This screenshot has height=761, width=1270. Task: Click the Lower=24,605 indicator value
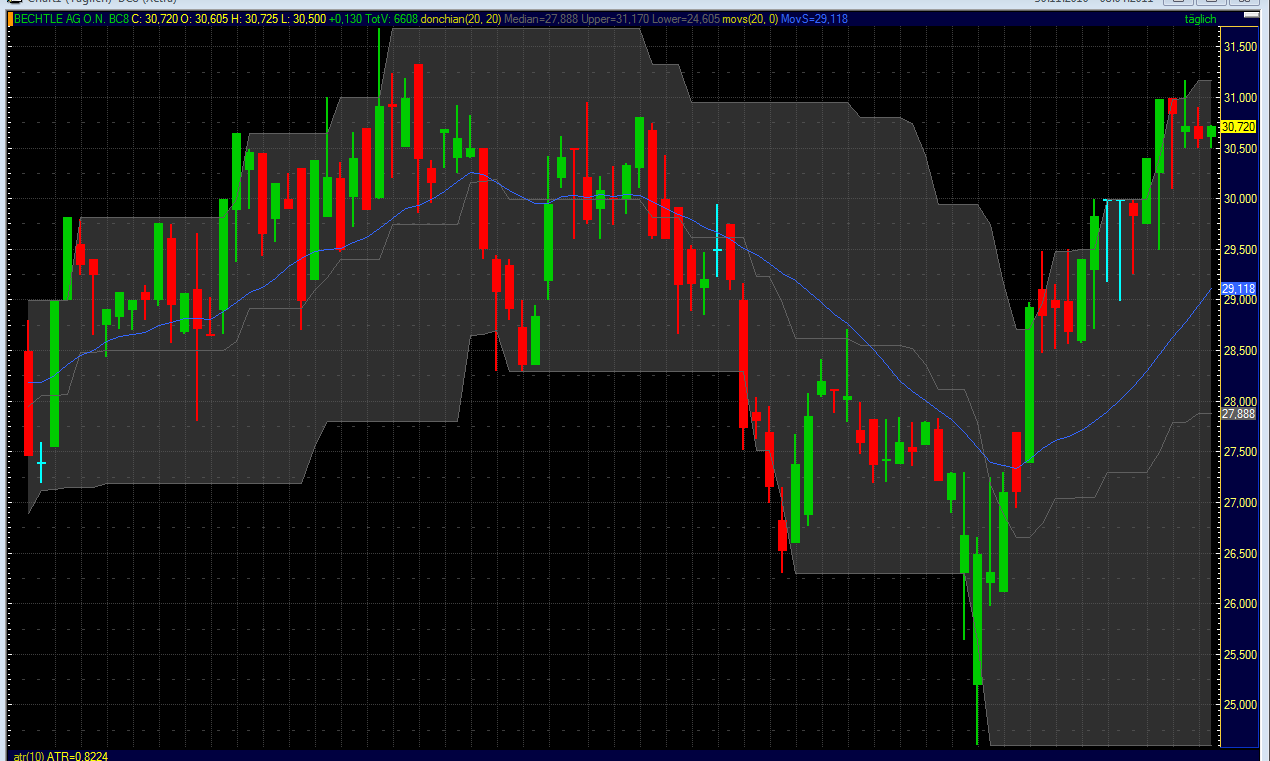pyautogui.click(x=685, y=18)
